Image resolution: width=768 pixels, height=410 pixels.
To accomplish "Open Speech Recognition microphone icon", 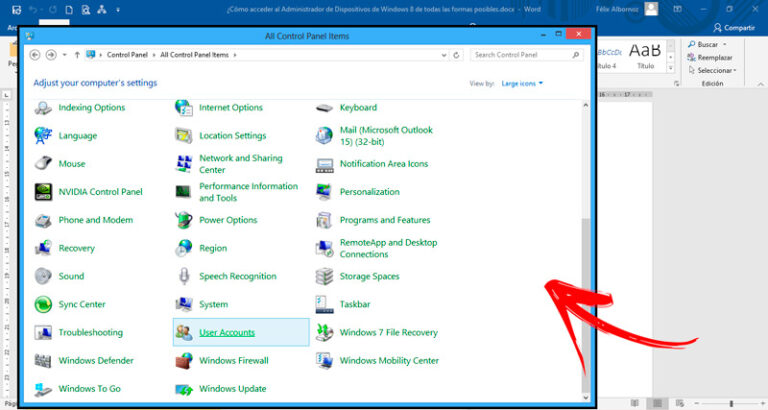I will (x=184, y=276).
